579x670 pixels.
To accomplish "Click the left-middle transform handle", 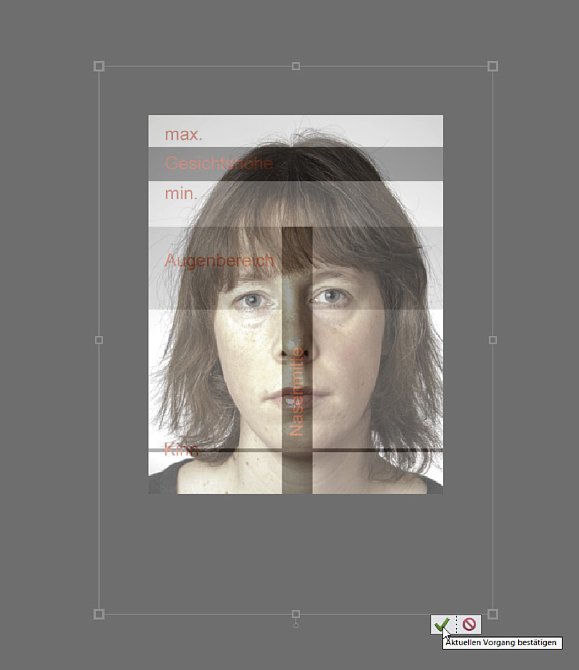I will coord(99,340).
